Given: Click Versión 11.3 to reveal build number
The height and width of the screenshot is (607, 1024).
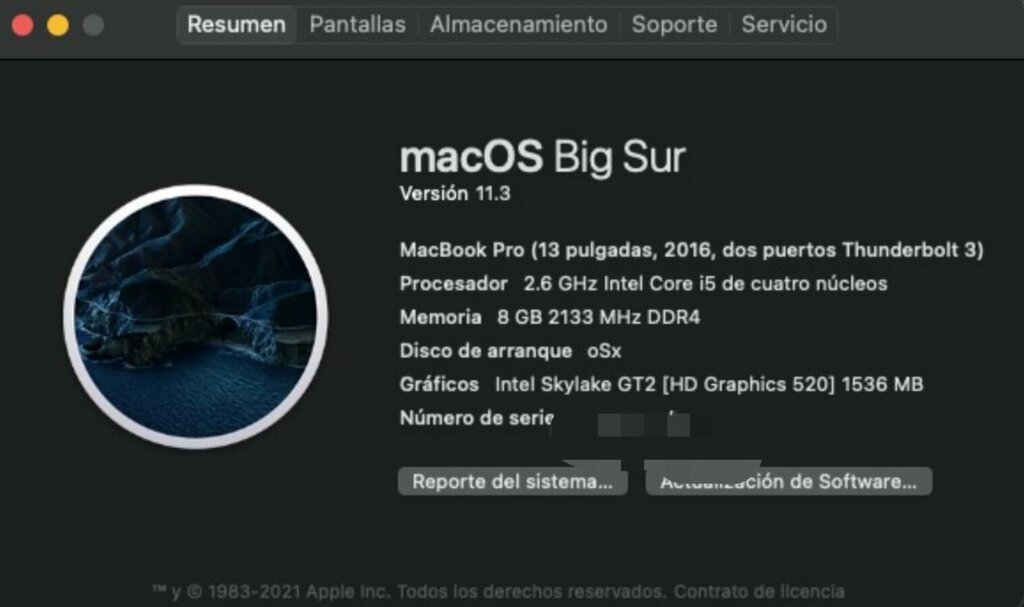Looking at the screenshot, I should click(455, 193).
